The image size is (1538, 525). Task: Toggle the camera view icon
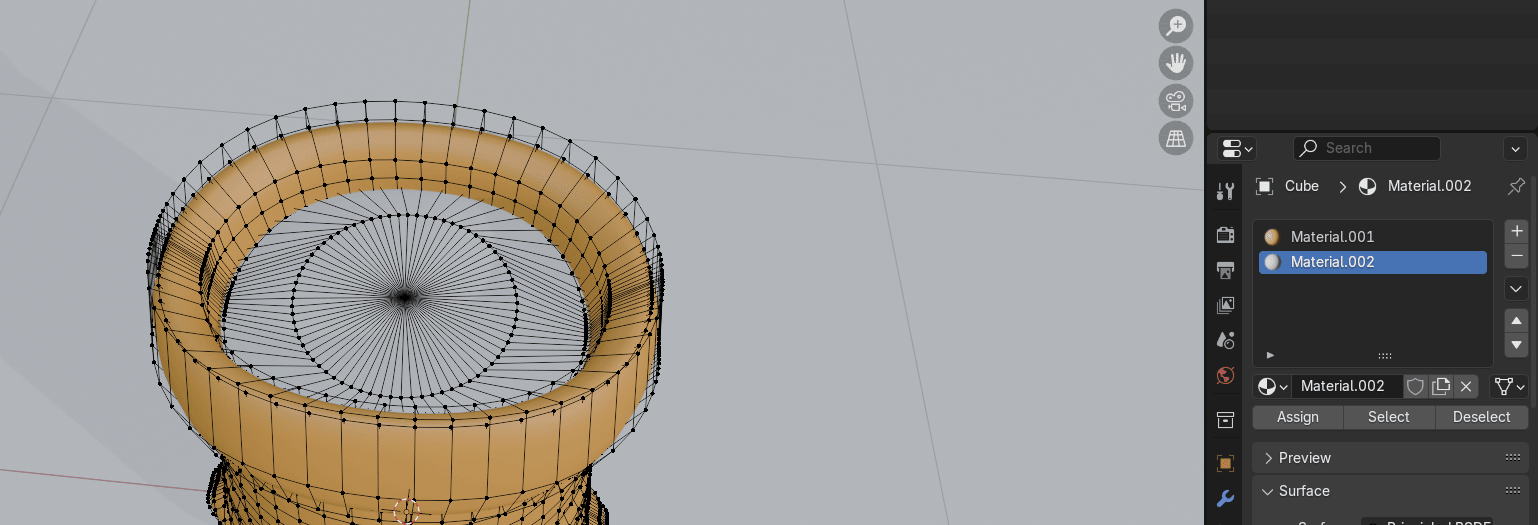click(1176, 100)
